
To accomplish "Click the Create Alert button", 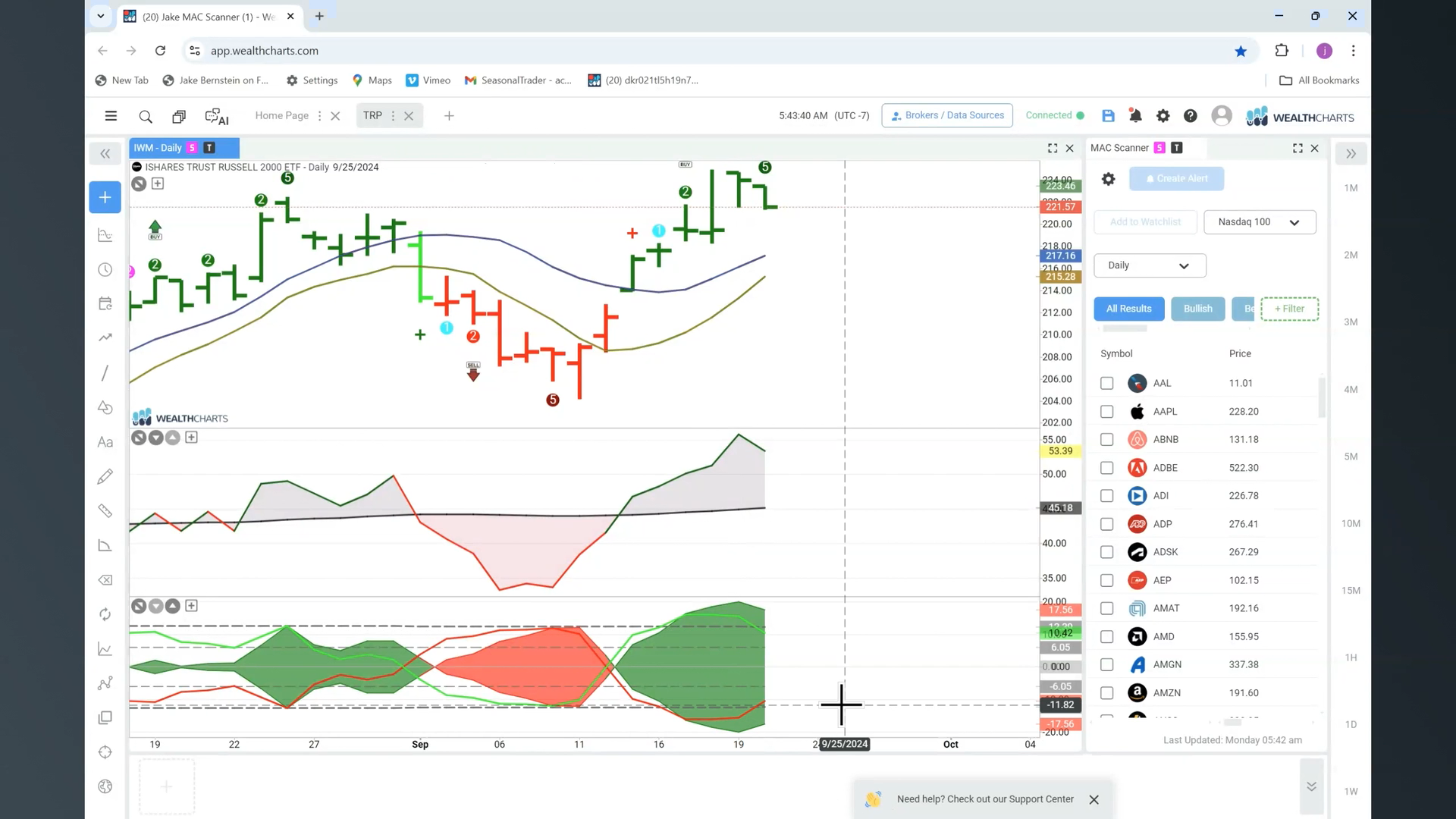I will pos(1176,179).
